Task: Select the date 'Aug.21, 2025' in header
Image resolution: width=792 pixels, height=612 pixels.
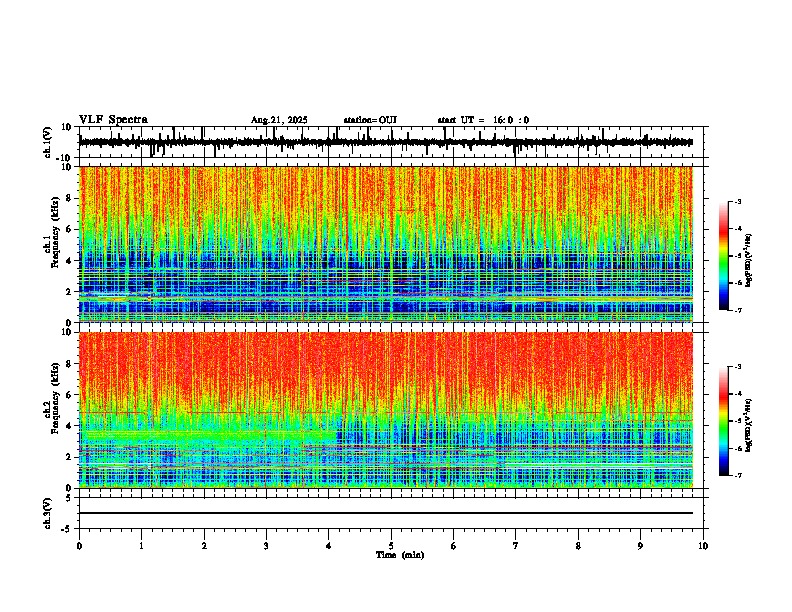Action: tap(279, 120)
